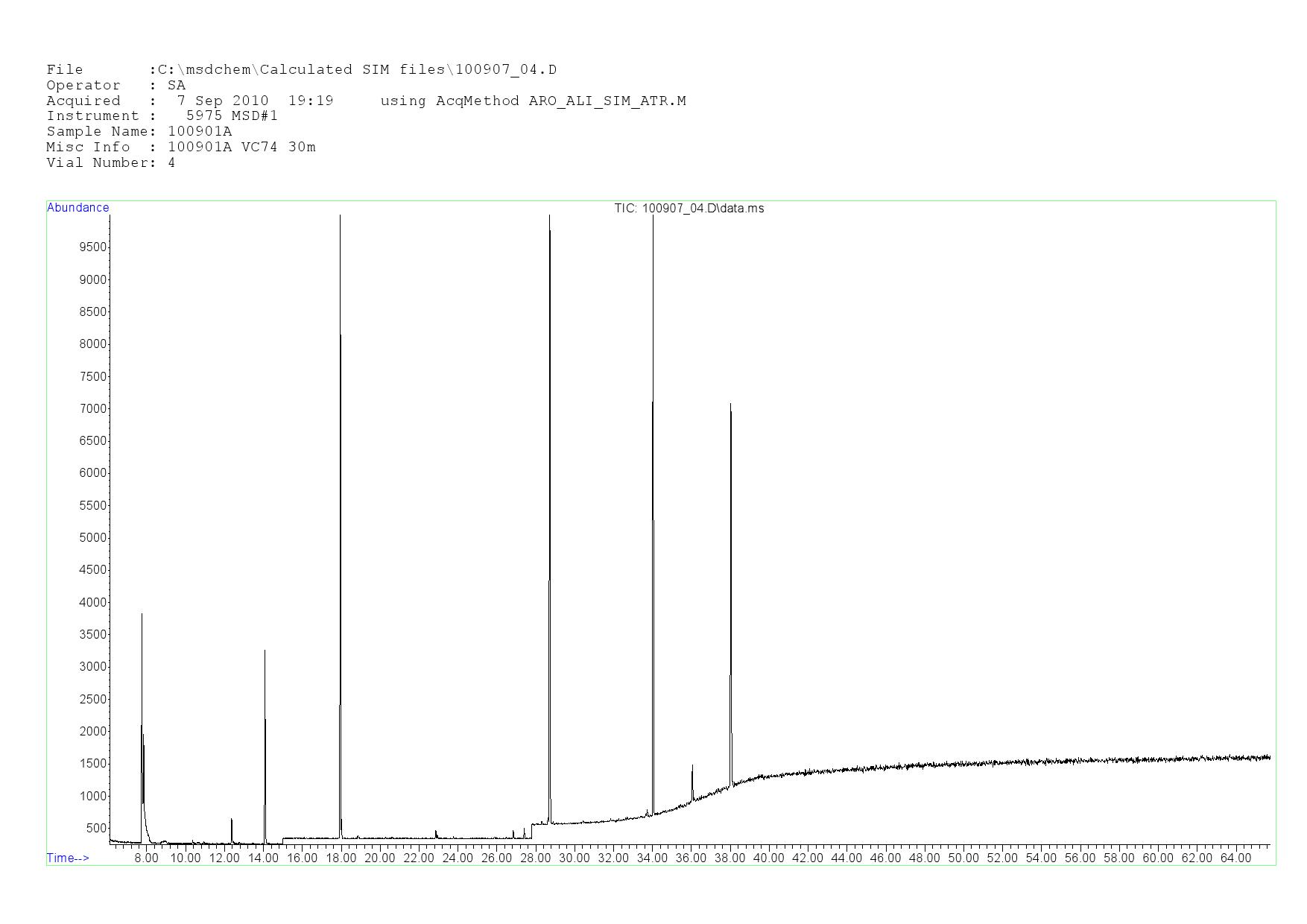Click the 50.00 tick on time axis
Viewport: 1307px width, 924px height.
point(963,858)
